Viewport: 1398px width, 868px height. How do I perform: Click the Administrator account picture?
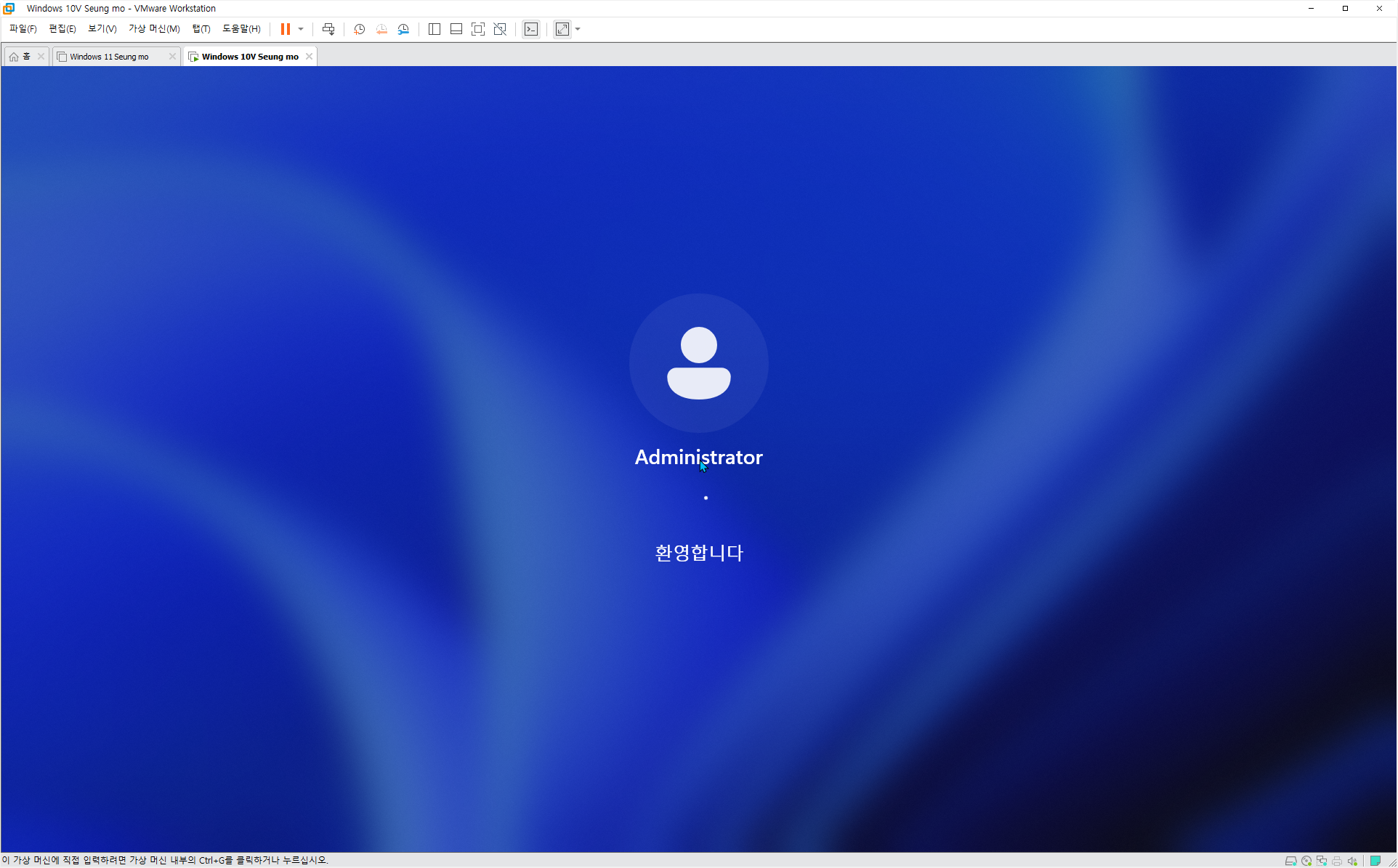[x=698, y=363]
